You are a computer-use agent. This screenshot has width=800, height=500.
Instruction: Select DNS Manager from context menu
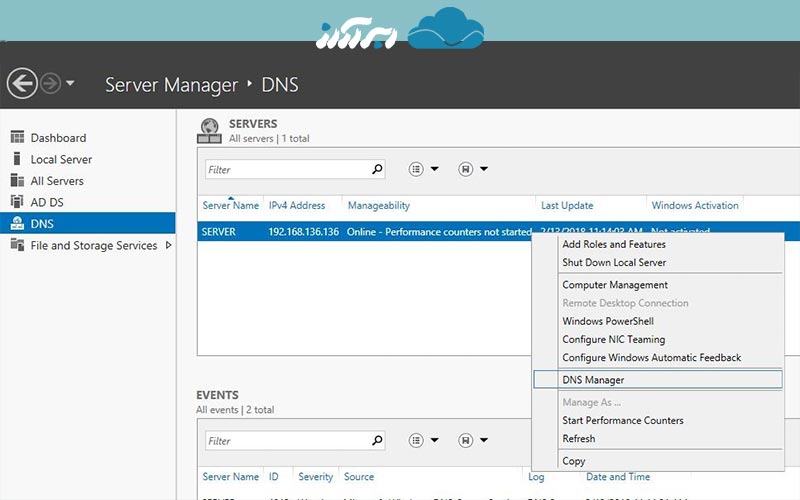[593, 380]
